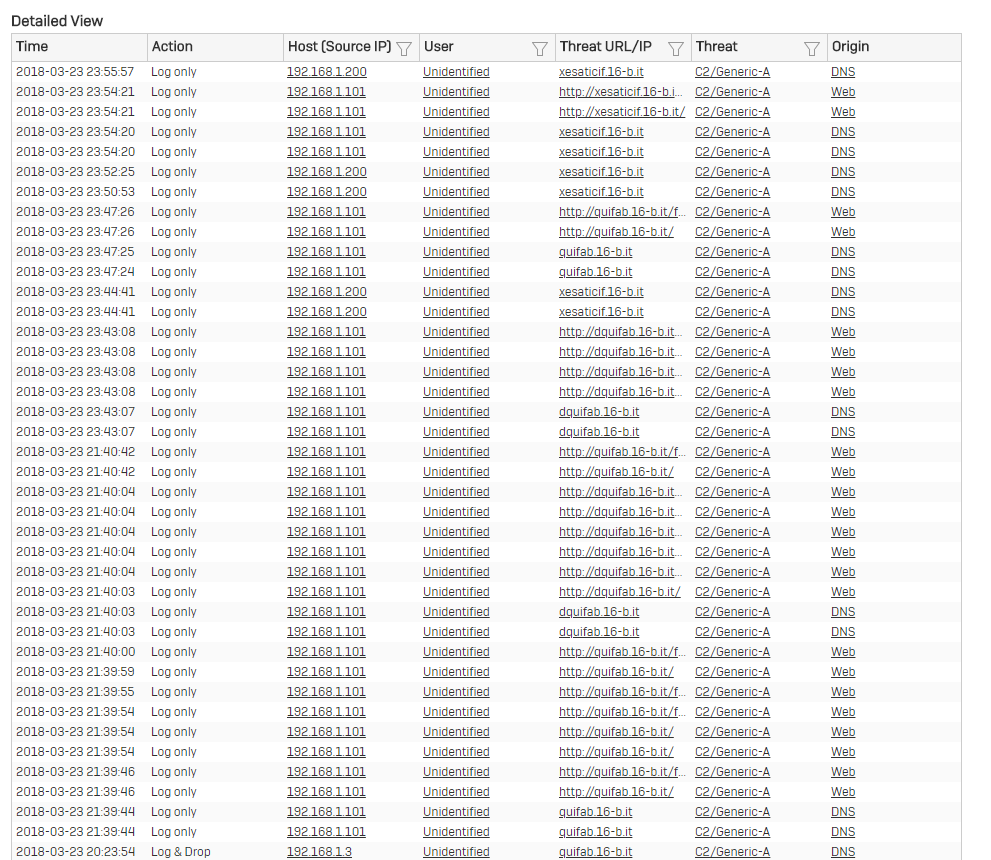Open C2/Generic-A threat in the 20:23:54 row
Image resolution: width=991 pixels, height=860 pixels.
coord(733,852)
